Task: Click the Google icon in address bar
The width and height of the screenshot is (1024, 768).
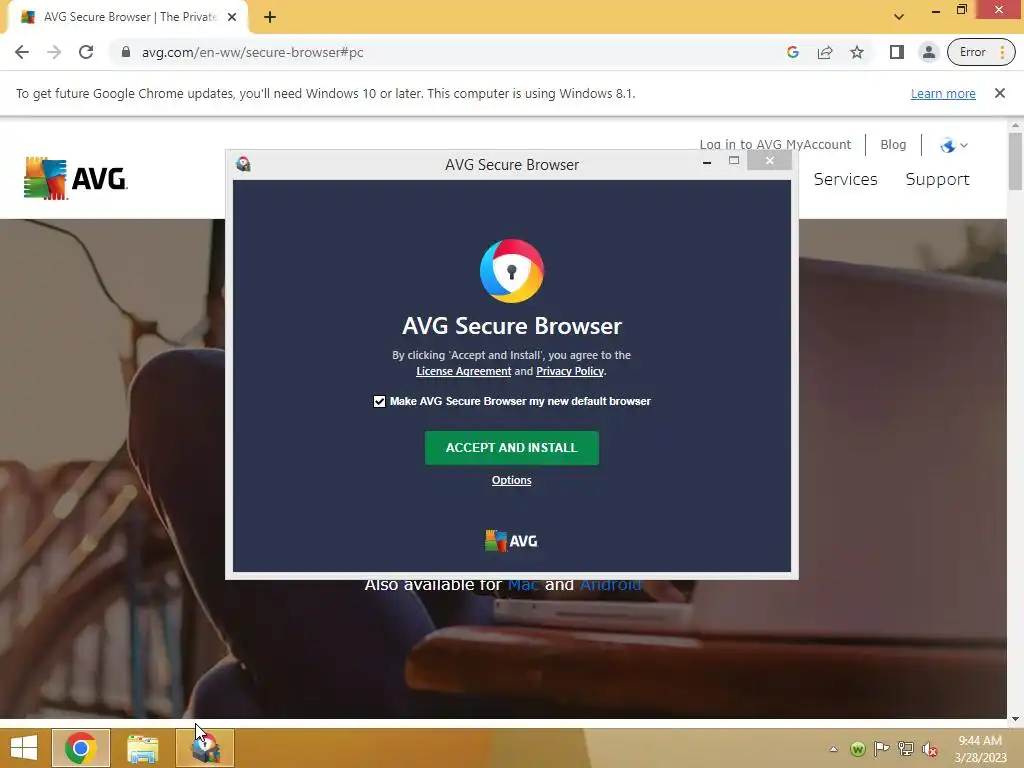Action: click(793, 52)
